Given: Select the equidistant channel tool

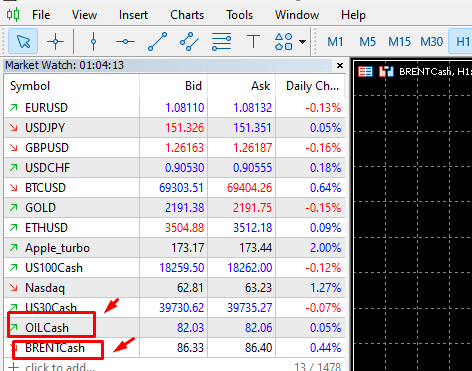Looking at the screenshot, I should point(189,42).
